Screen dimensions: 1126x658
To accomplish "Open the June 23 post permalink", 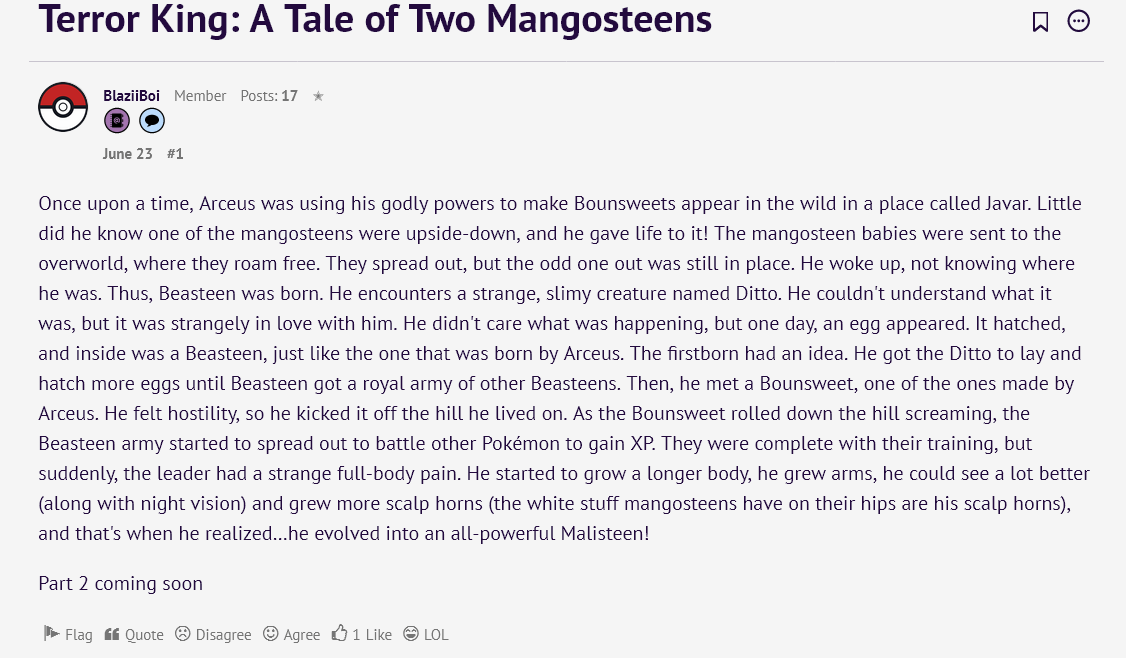I will [127, 154].
